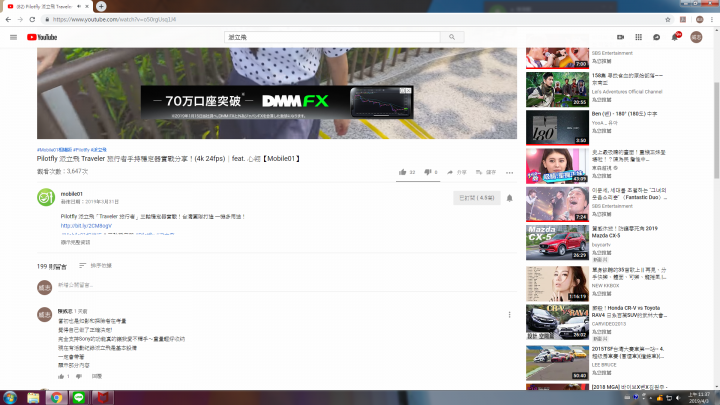720x405 pixels.
Task: Select the Pilotfly YouTube browser tab
Action: click(46, 6)
